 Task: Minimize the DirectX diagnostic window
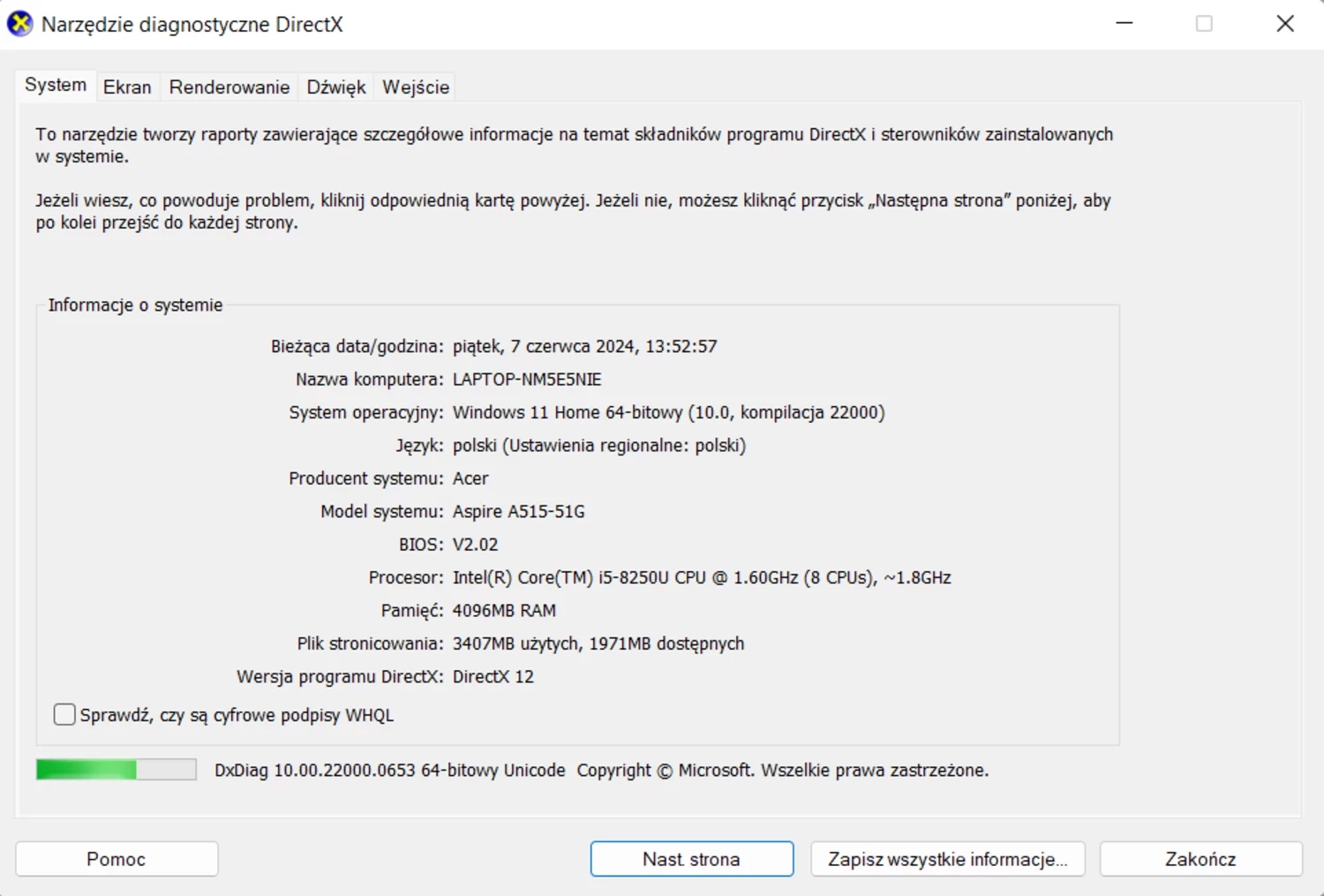pos(1125,24)
